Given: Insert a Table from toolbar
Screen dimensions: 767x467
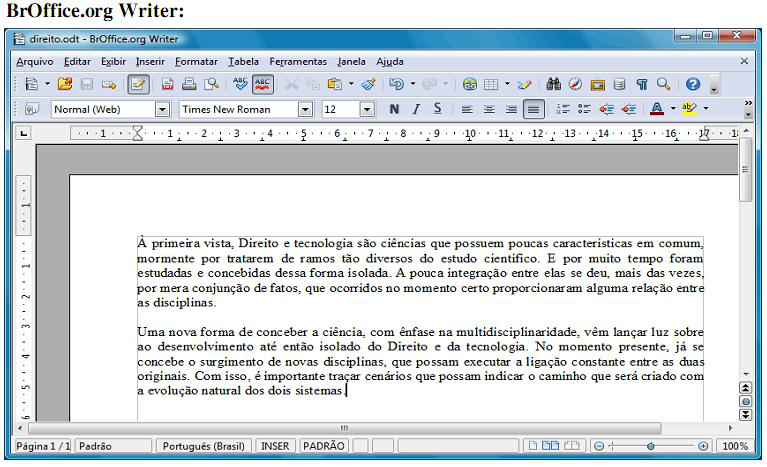Looking at the screenshot, I should point(491,85).
